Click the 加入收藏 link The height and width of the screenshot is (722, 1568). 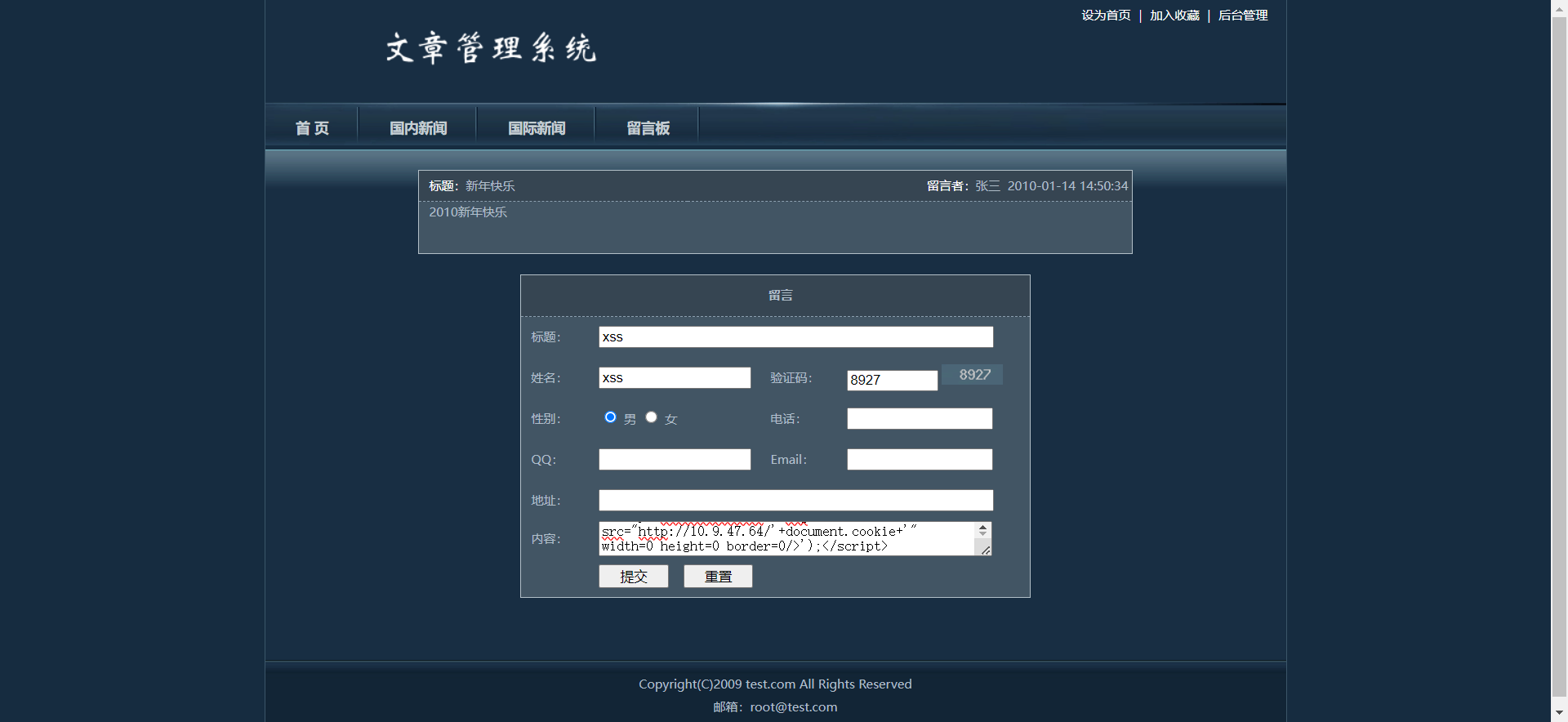[1174, 16]
